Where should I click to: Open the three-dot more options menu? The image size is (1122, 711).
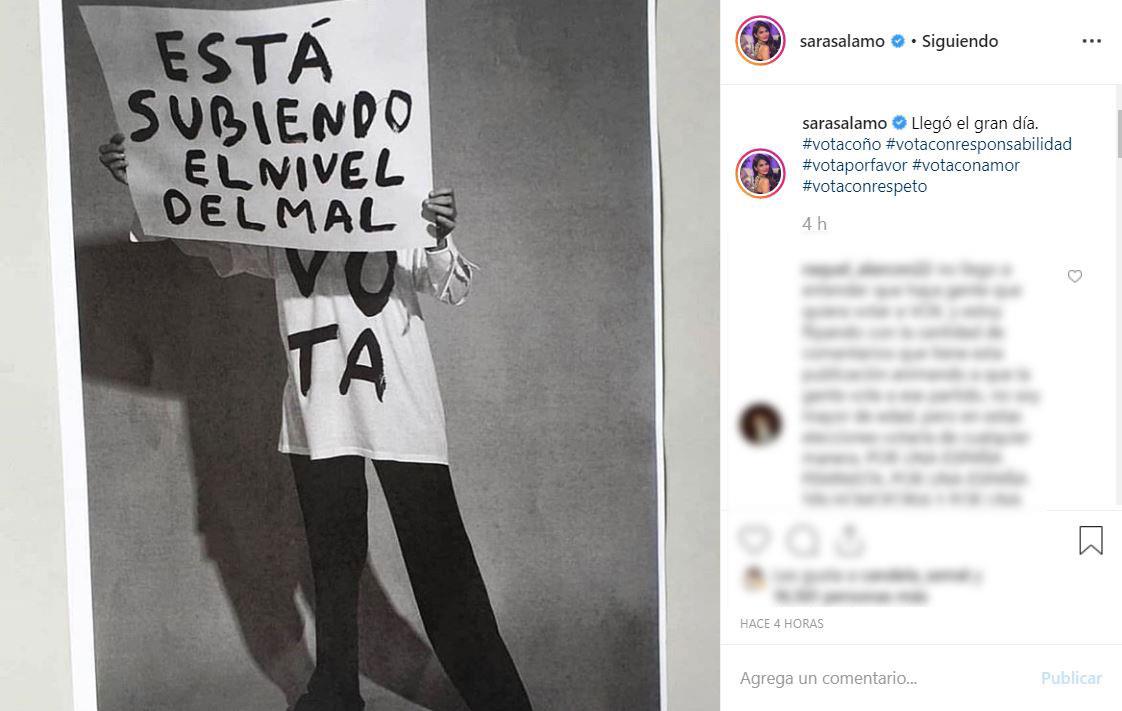tap(1091, 41)
